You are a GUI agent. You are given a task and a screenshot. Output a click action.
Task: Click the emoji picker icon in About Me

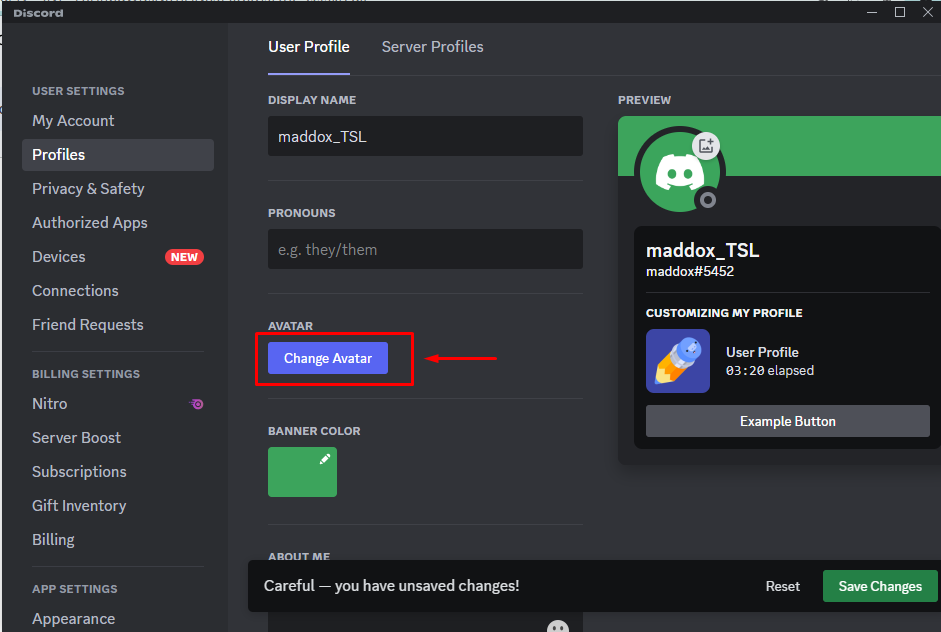tap(558, 626)
